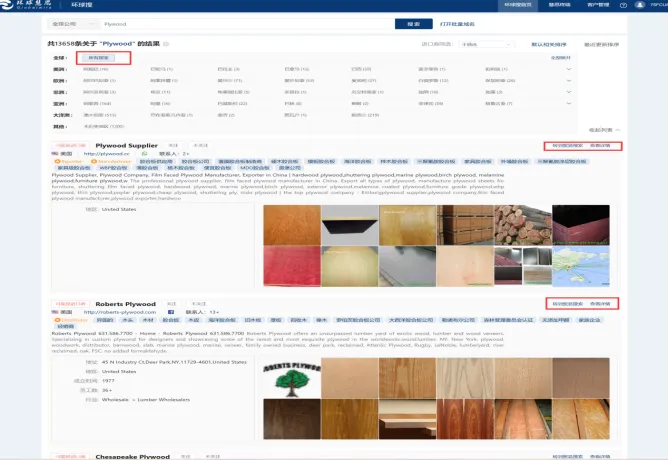Image resolution: width=669 pixels, height=460 pixels.
Task: Open the Chesapeake Plywood company title
Action: coord(133,457)
